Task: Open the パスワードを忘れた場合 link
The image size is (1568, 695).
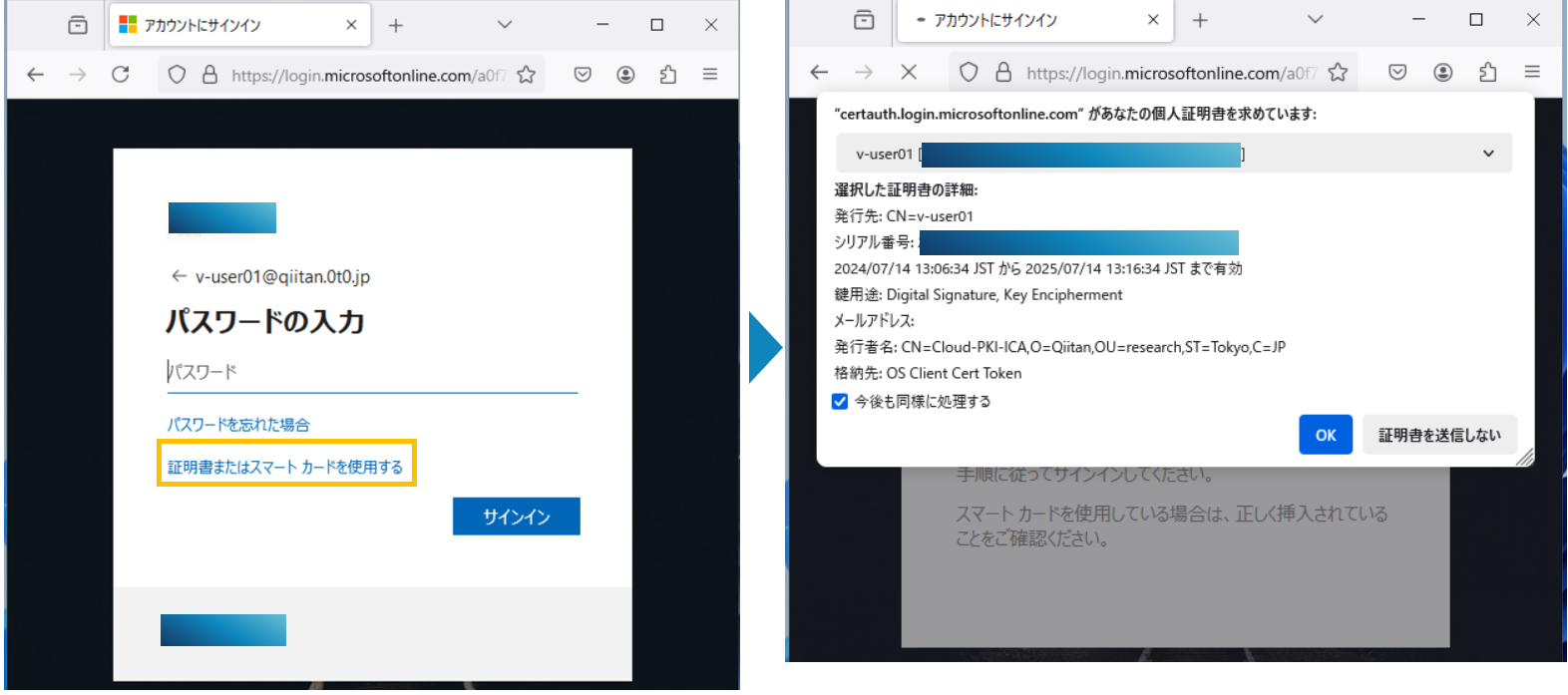Action: 238,425
